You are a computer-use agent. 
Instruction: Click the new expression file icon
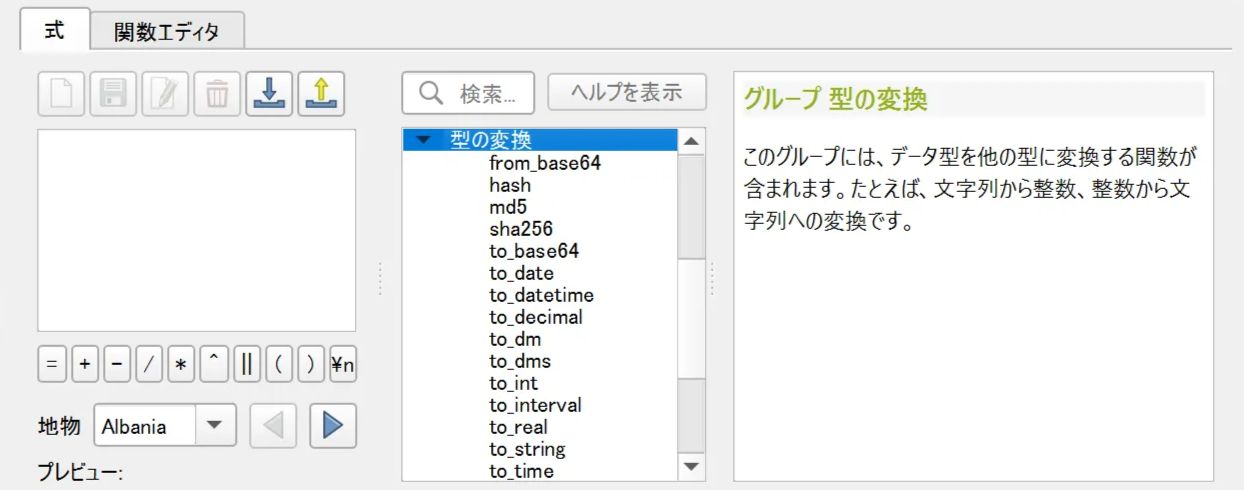pyautogui.click(x=62, y=95)
